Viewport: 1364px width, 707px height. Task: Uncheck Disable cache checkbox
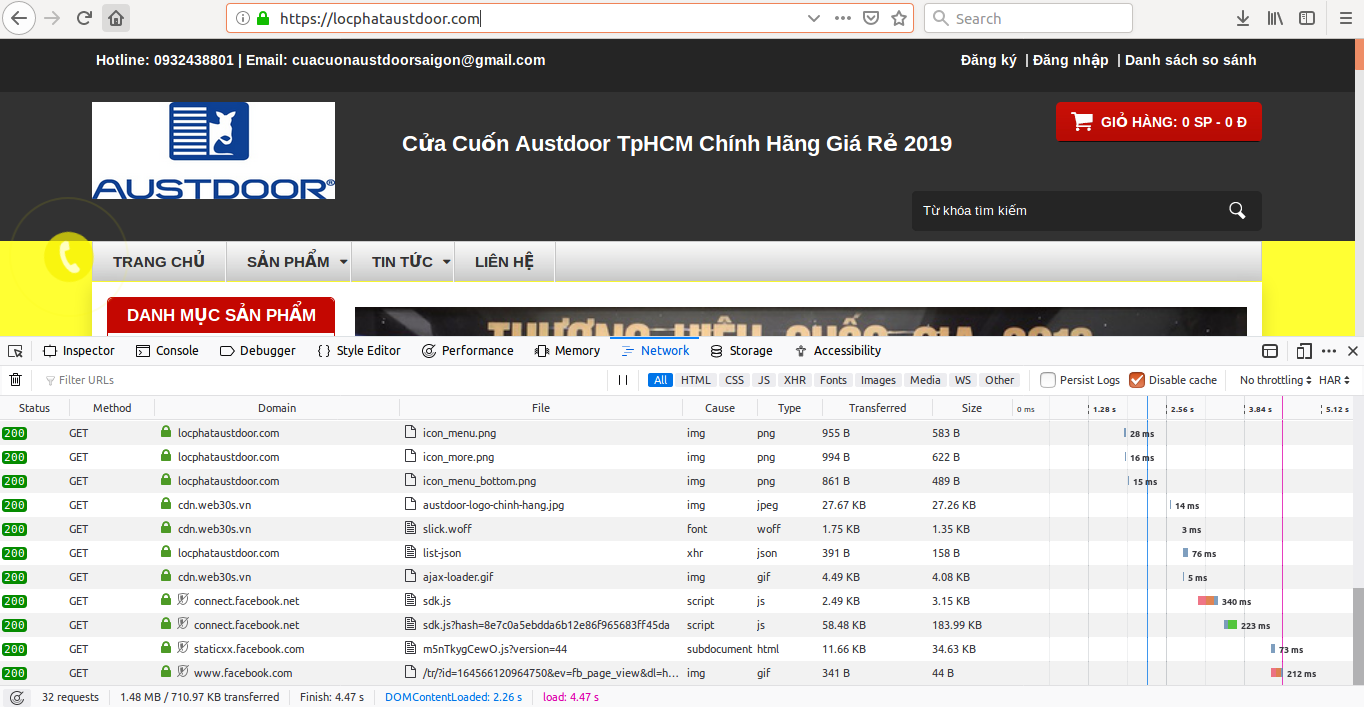pyautogui.click(x=1137, y=380)
